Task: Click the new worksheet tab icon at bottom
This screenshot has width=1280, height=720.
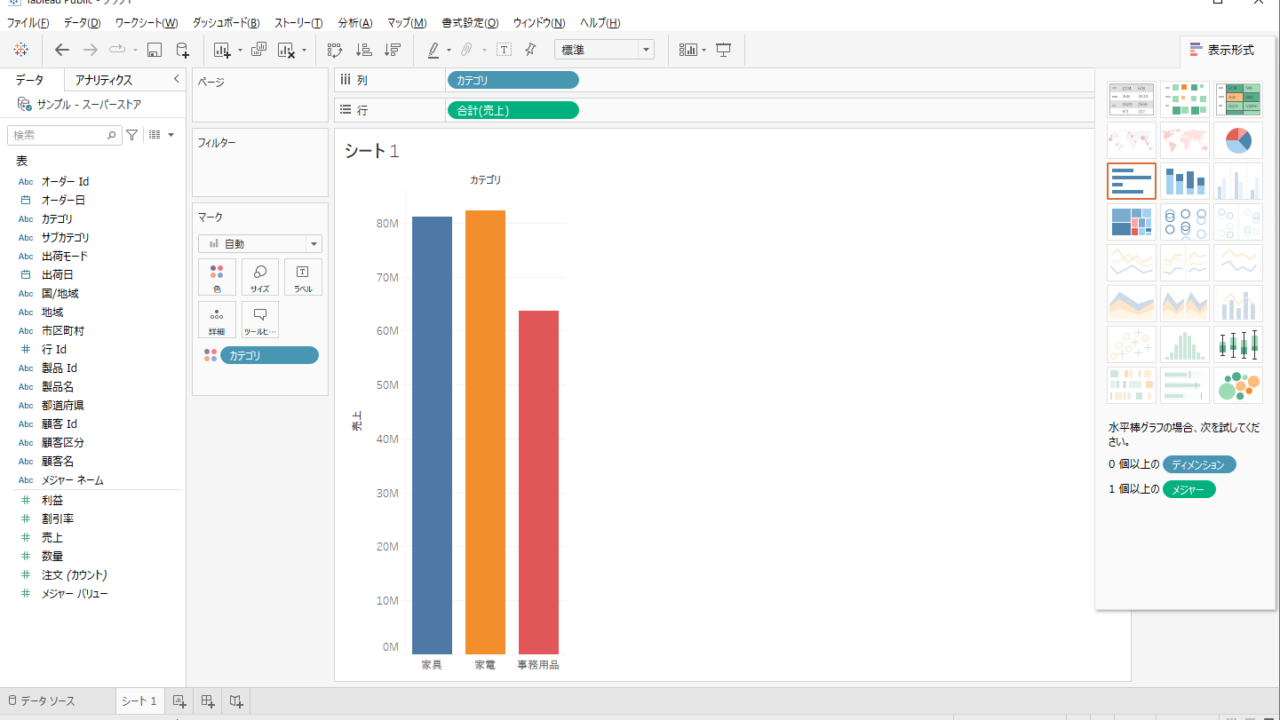Action: [x=179, y=701]
